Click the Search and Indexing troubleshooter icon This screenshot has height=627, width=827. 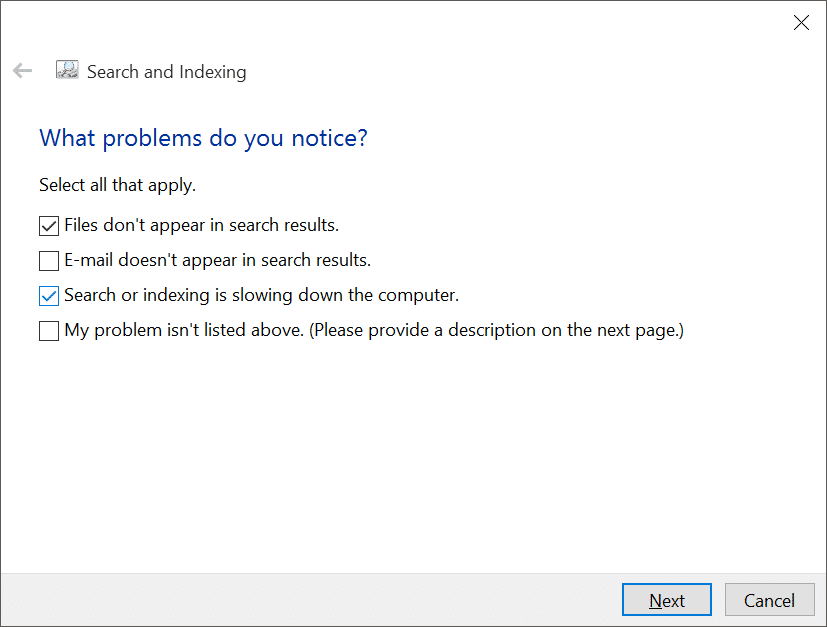pos(67,70)
